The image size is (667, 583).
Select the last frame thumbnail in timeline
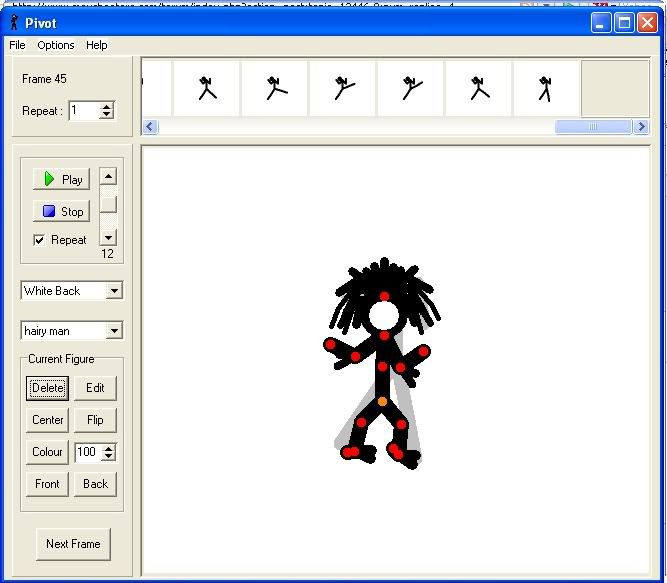coord(545,88)
